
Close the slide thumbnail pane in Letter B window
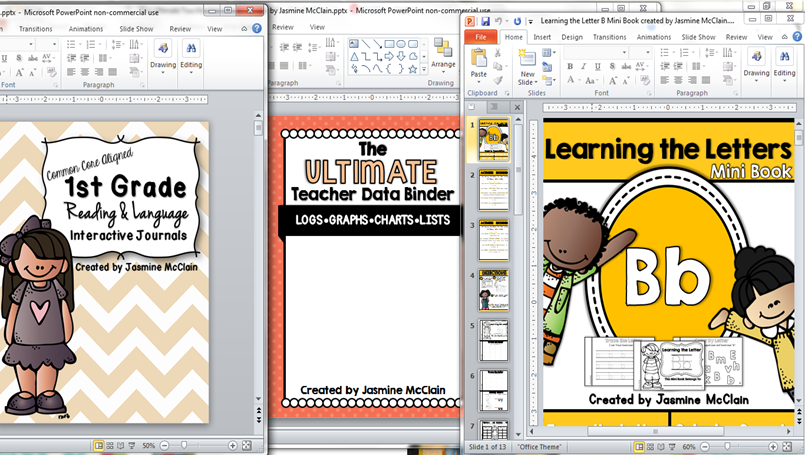tap(518, 107)
